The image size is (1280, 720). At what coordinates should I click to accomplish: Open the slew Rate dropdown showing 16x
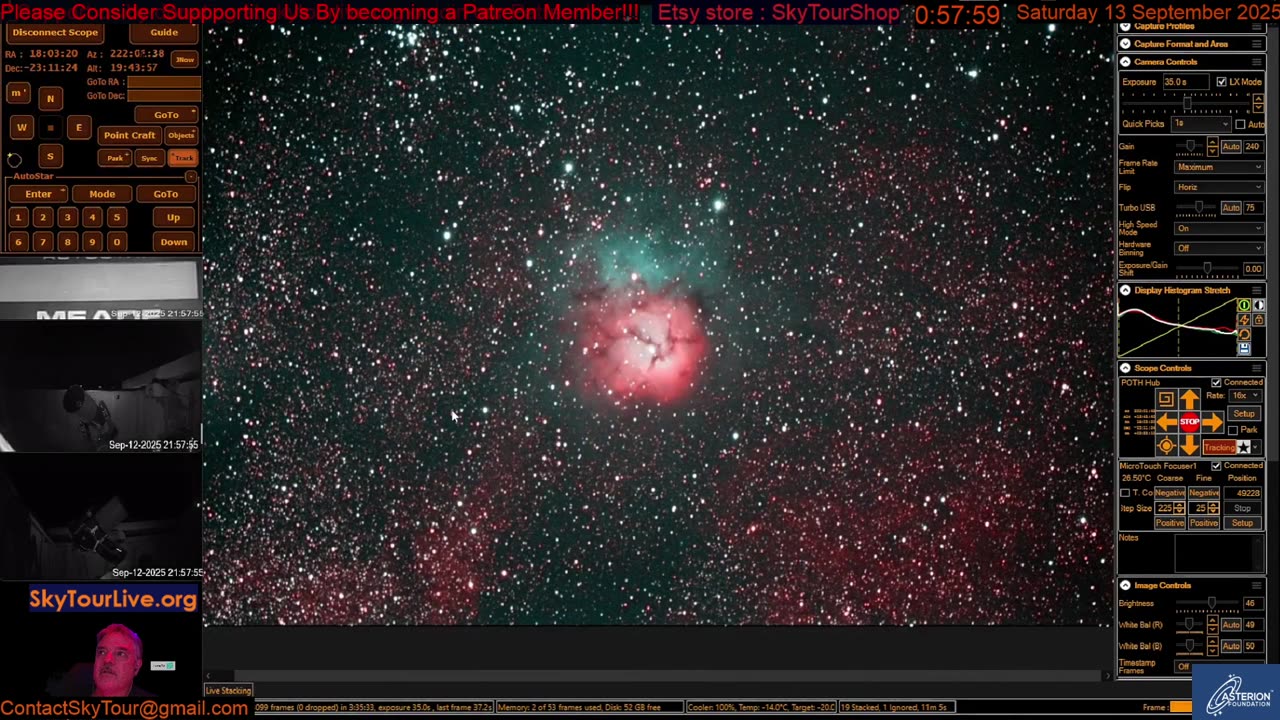pos(1246,395)
